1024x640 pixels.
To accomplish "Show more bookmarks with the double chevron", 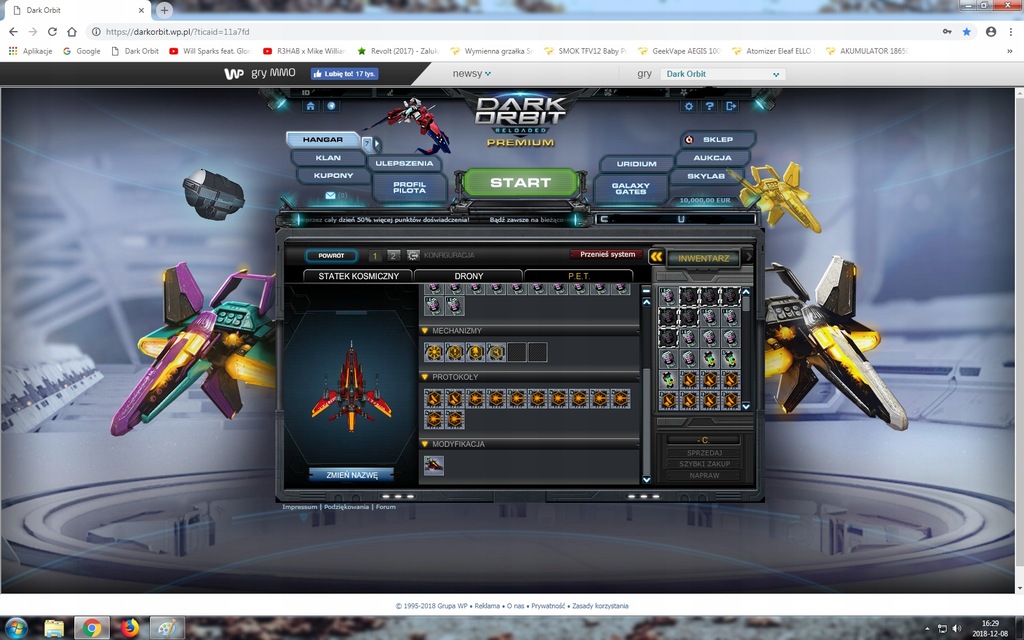I will (1010, 51).
